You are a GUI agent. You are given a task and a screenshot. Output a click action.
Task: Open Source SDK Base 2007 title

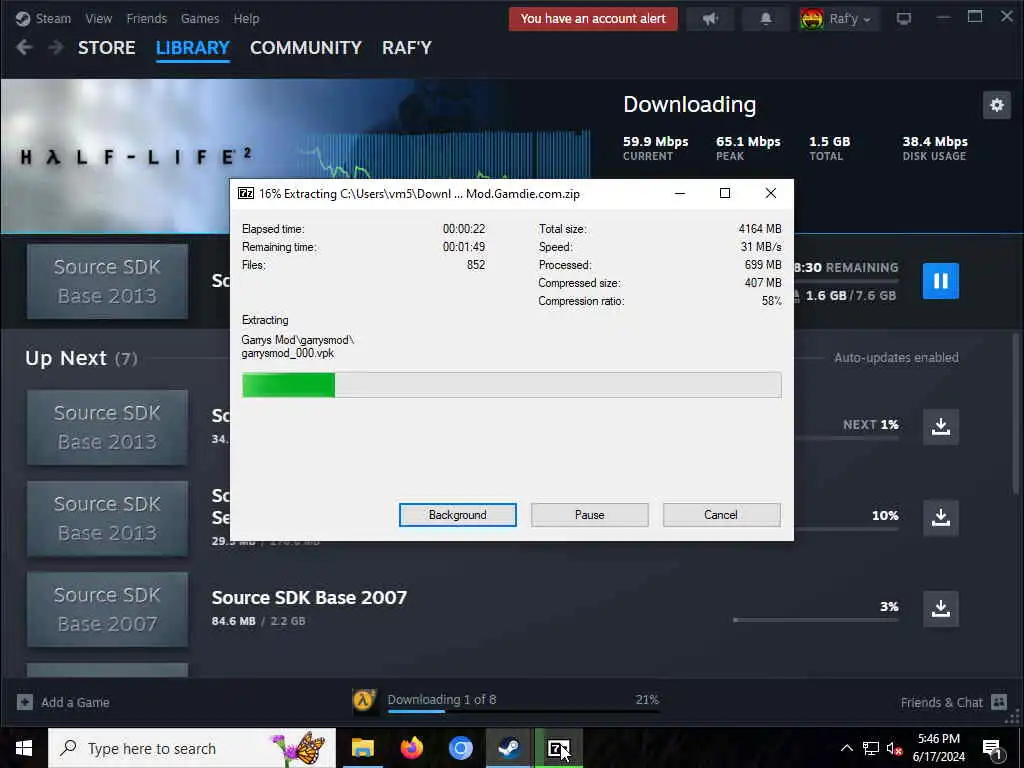coord(309,597)
